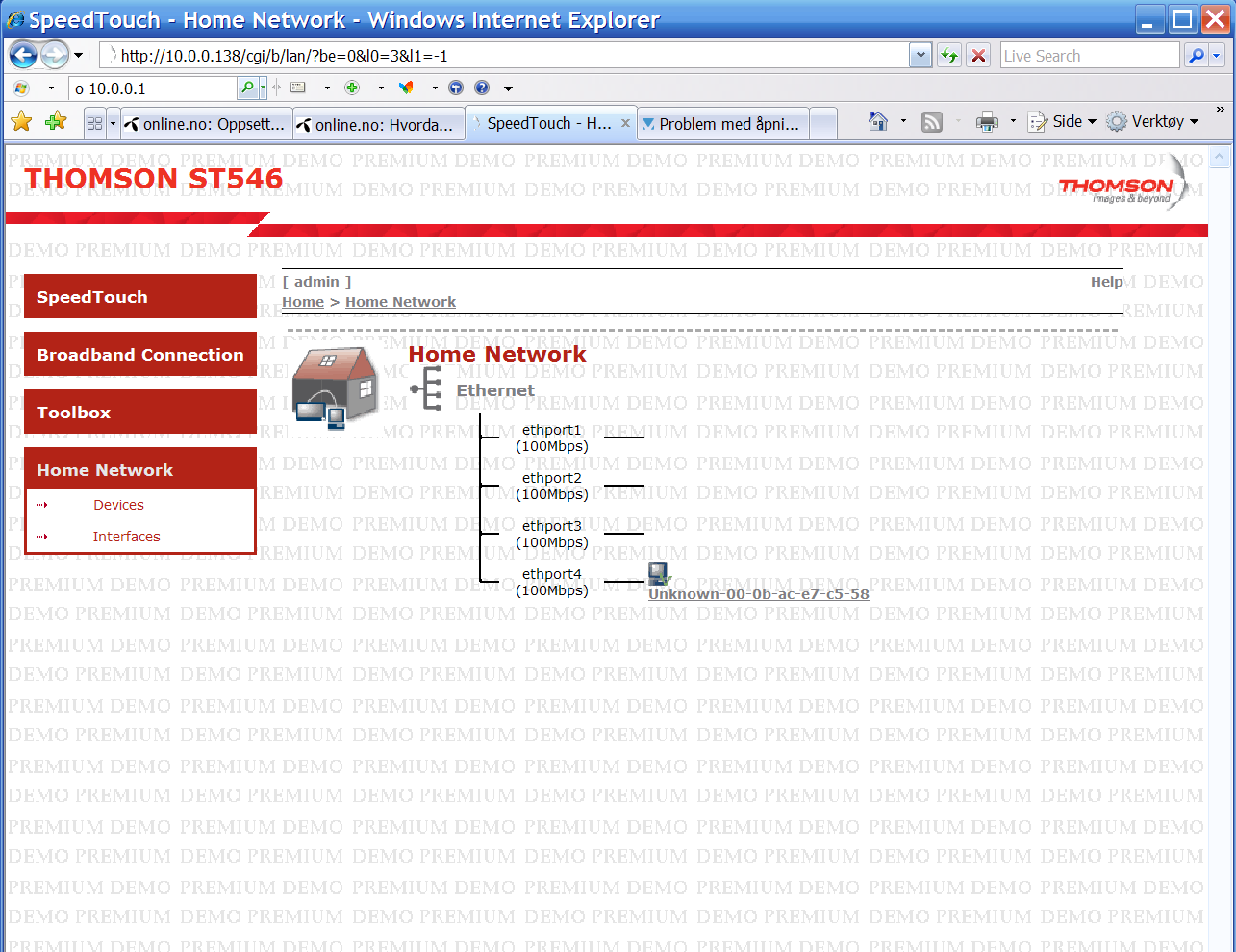
Task: Open the recent pages history dropdown
Action: [x=79, y=56]
